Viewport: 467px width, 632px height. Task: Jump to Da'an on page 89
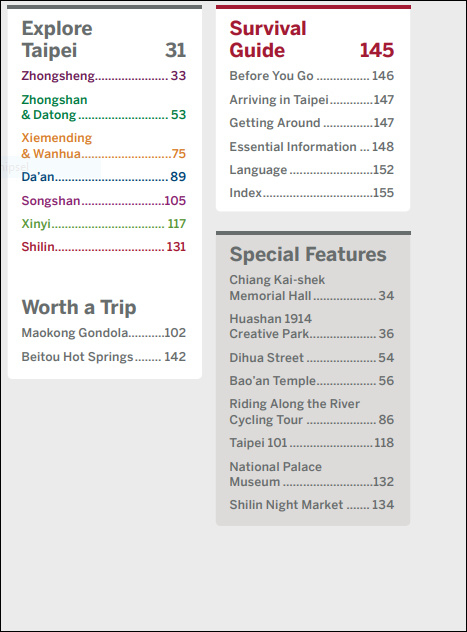click(104, 177)
